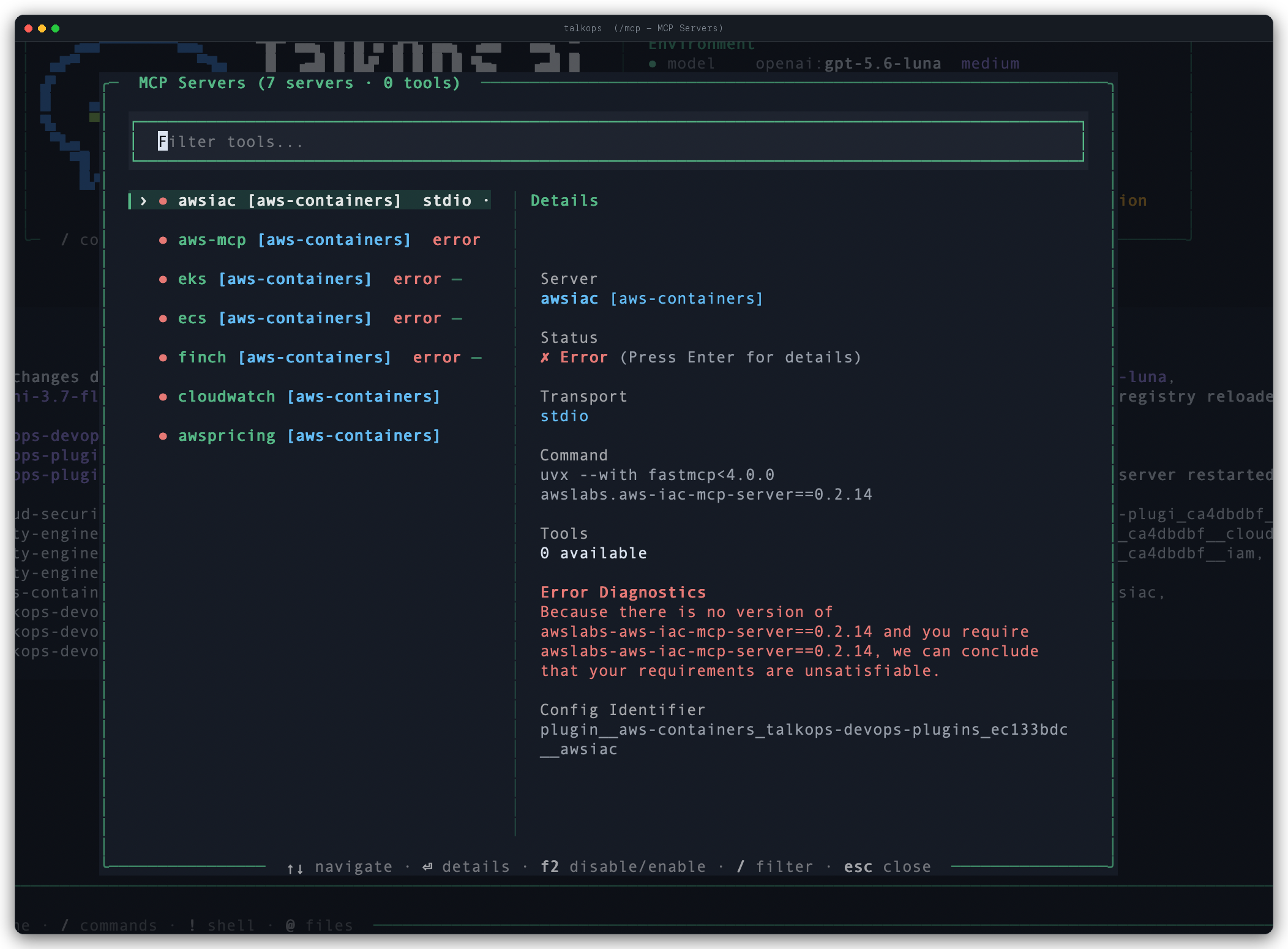Click the 'stdio' transport label on awsiac row

coord(447,200)
